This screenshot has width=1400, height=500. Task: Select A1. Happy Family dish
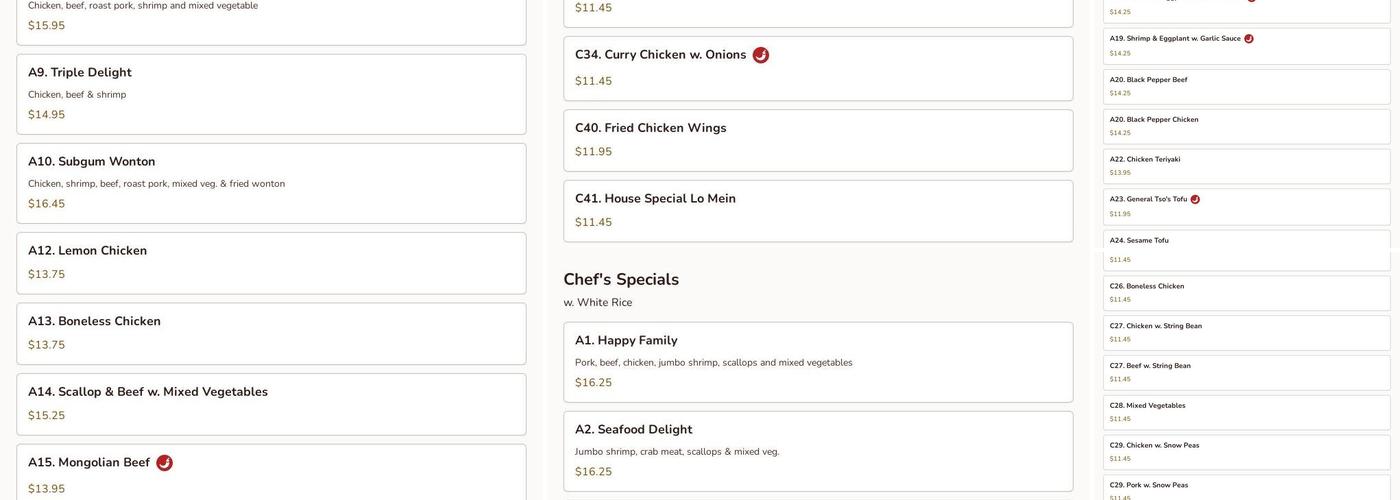(x=818, y=362)
